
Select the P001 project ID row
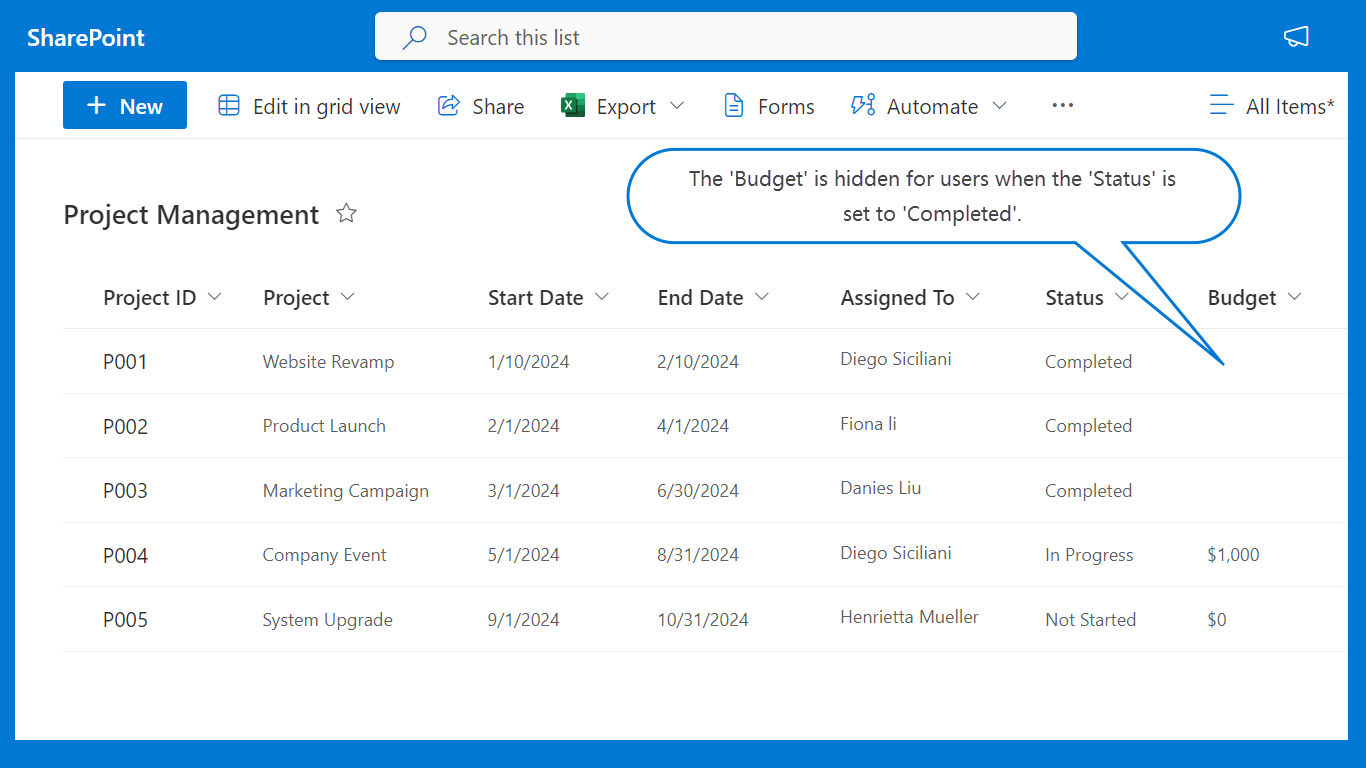click(125, 362)
